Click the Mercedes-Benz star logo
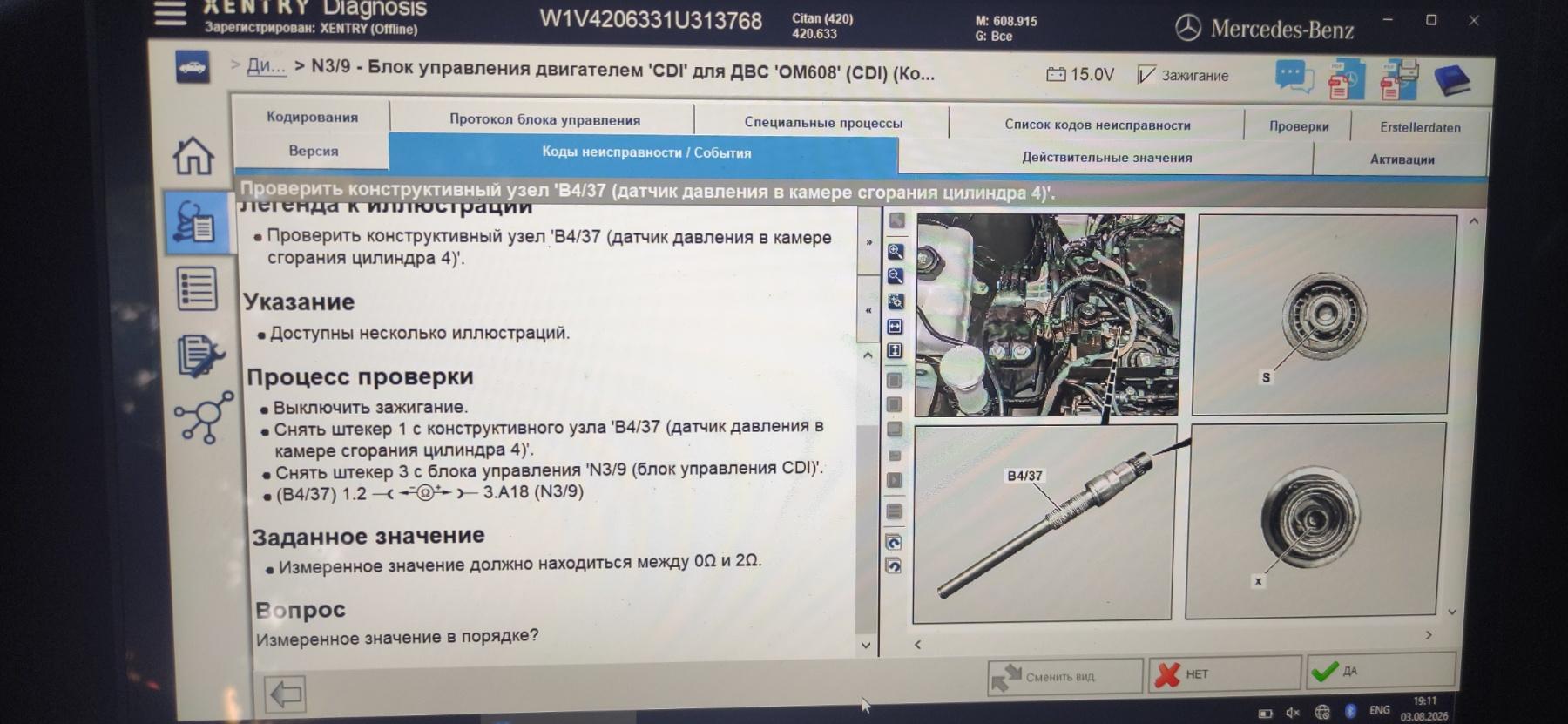The width and height of the screenshot is (1568, 724). (1187, 28)
